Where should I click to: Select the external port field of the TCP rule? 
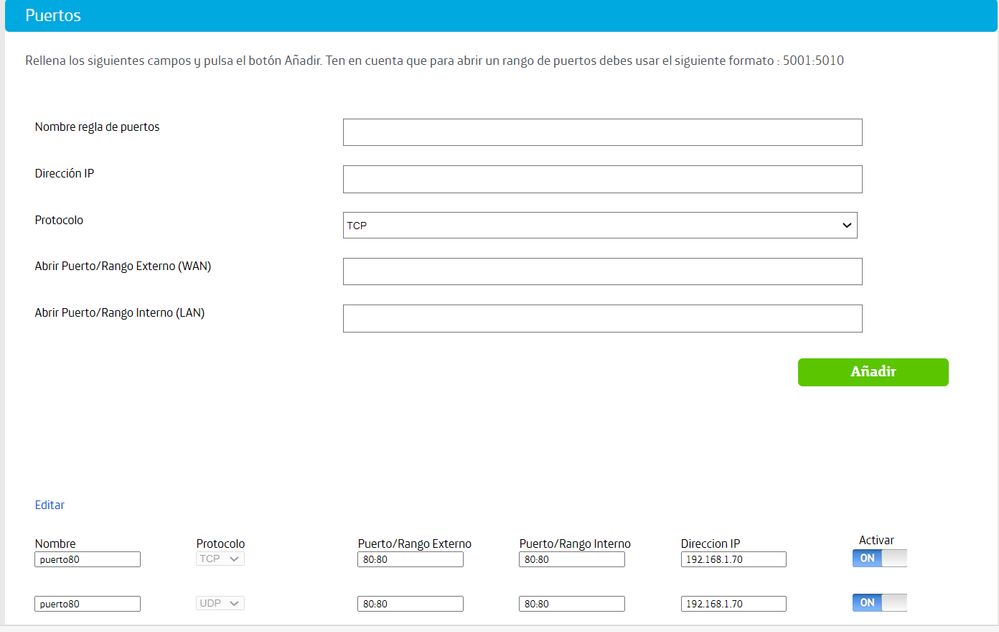click(x=410, y=560)
